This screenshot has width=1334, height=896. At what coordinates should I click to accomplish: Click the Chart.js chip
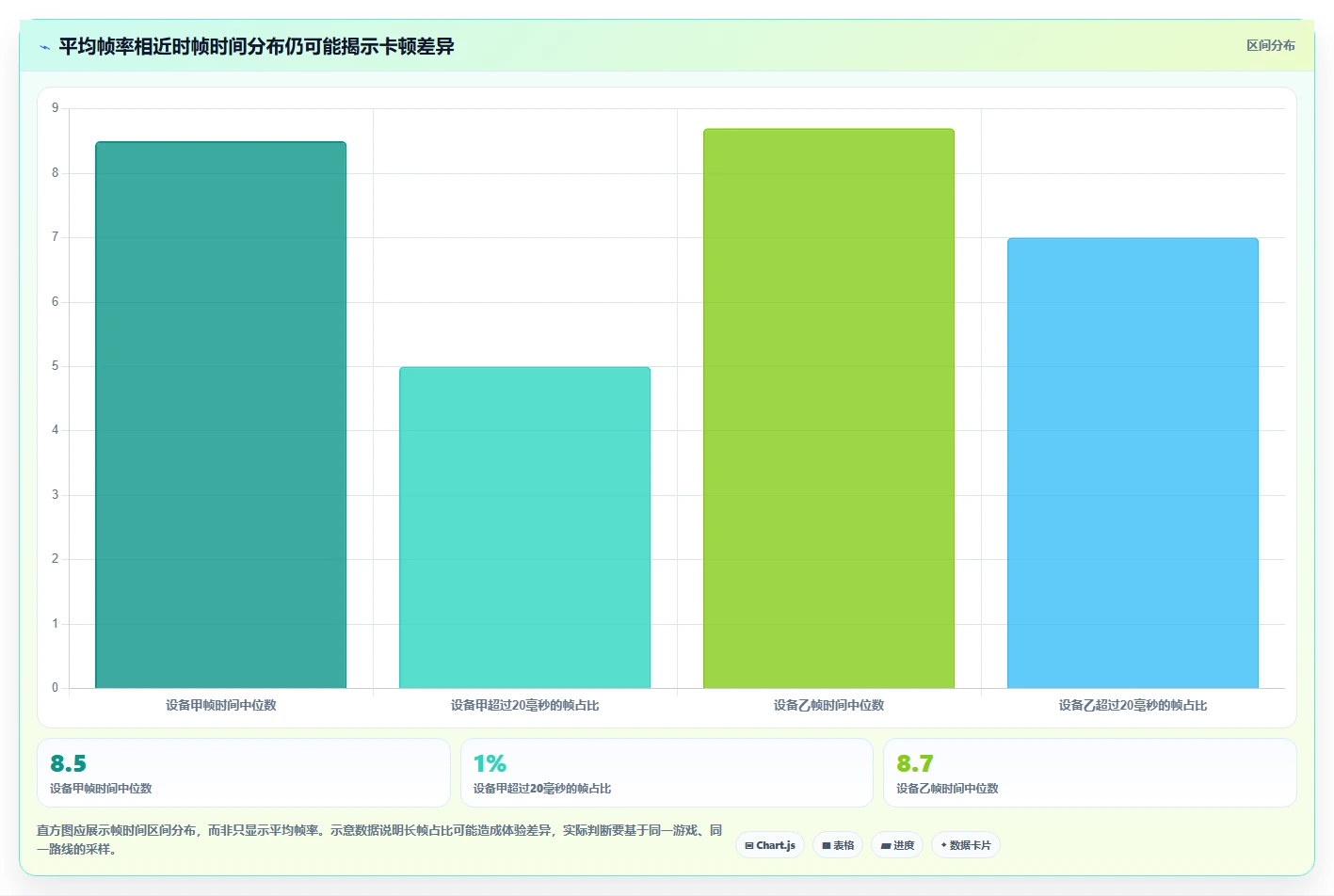coord(770,845)
